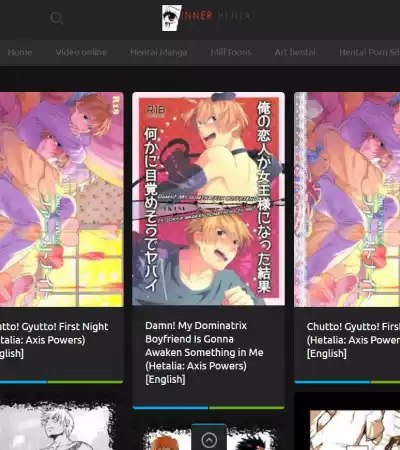Select the Art hentai menu item
The width and height of the screenshot is (400, 450).
tap(295, 52)
